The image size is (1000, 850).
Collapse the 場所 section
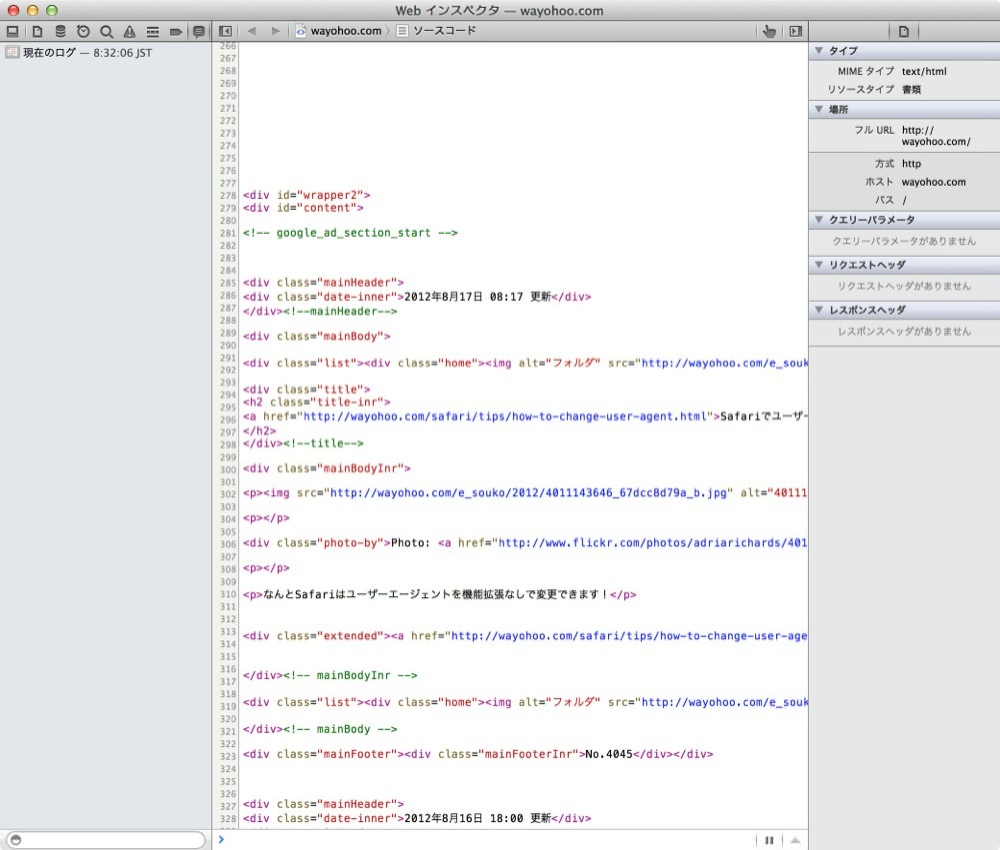click(x=819, y=109)
